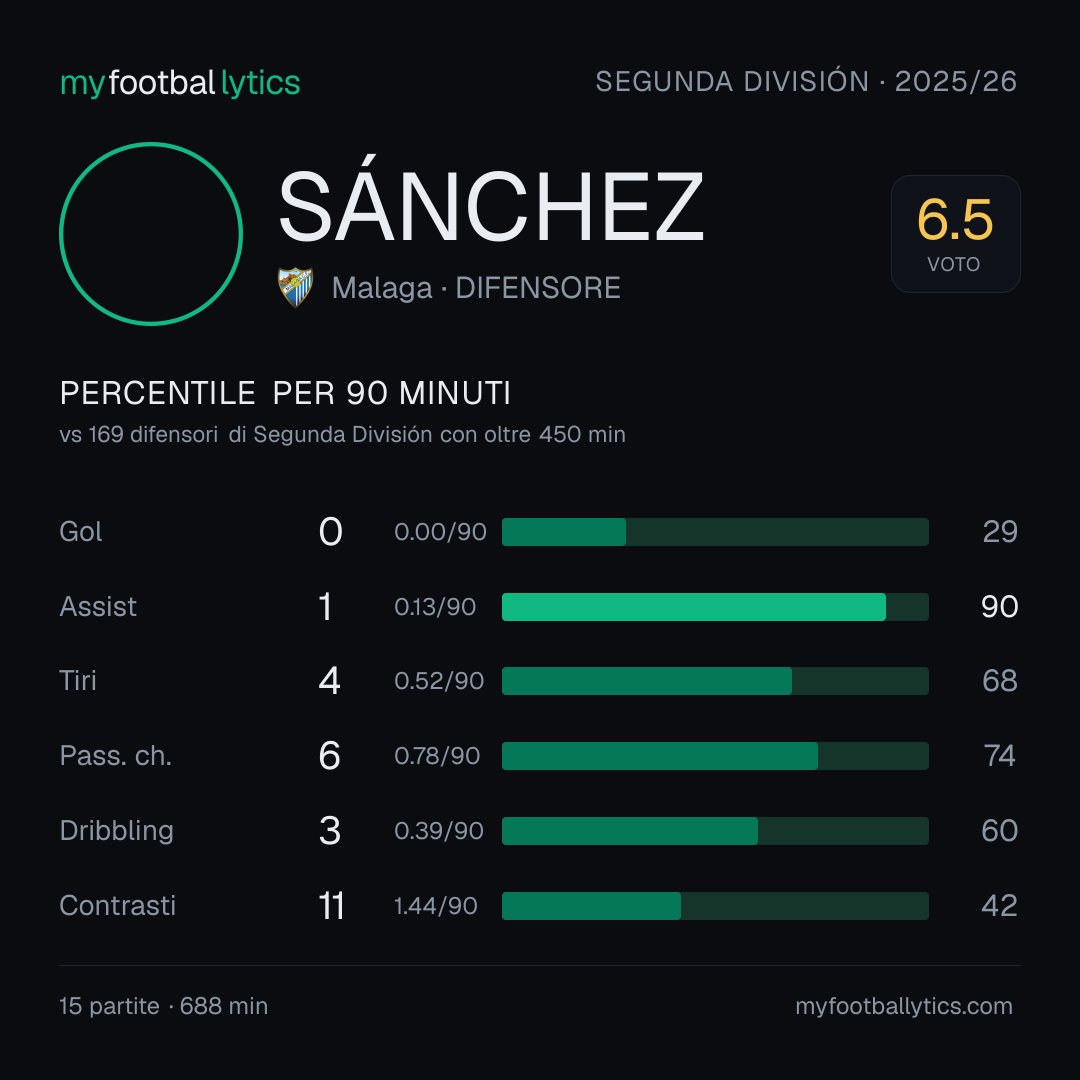Open the myfootballytics logo

point(180,83)
